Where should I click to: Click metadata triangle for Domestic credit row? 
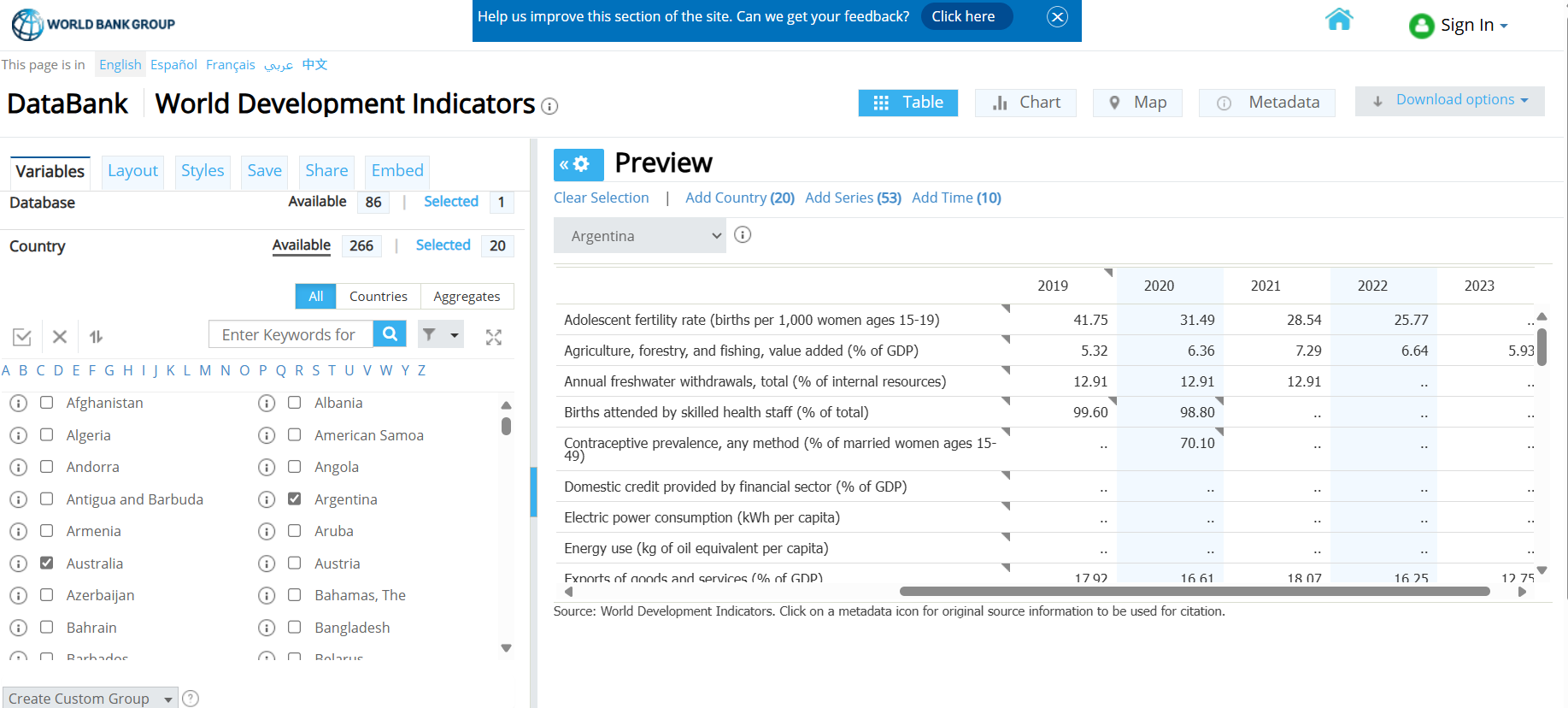pyautogui.click(x=1006, y=475)
